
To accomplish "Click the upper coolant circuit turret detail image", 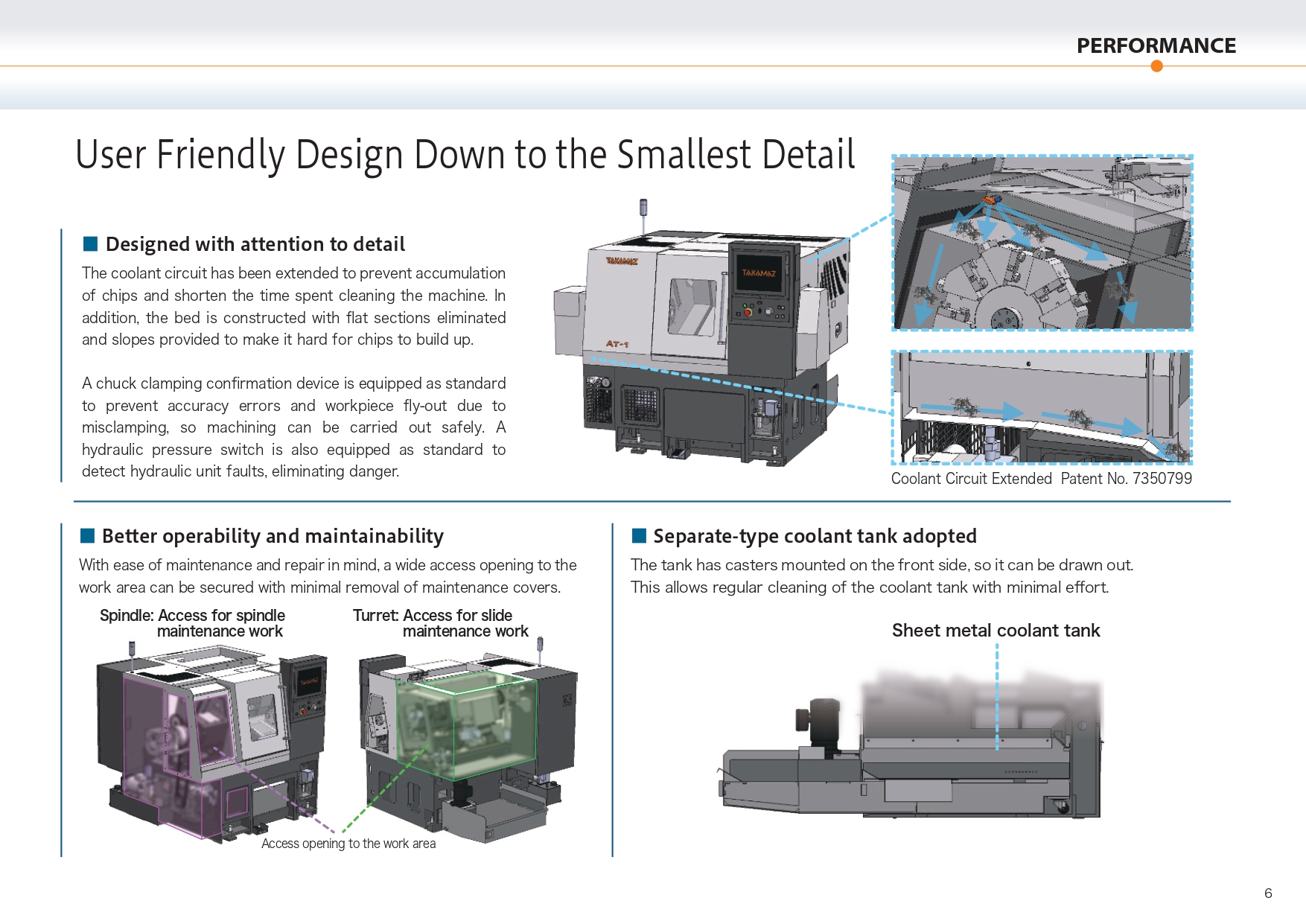I will click(1042, 243).
